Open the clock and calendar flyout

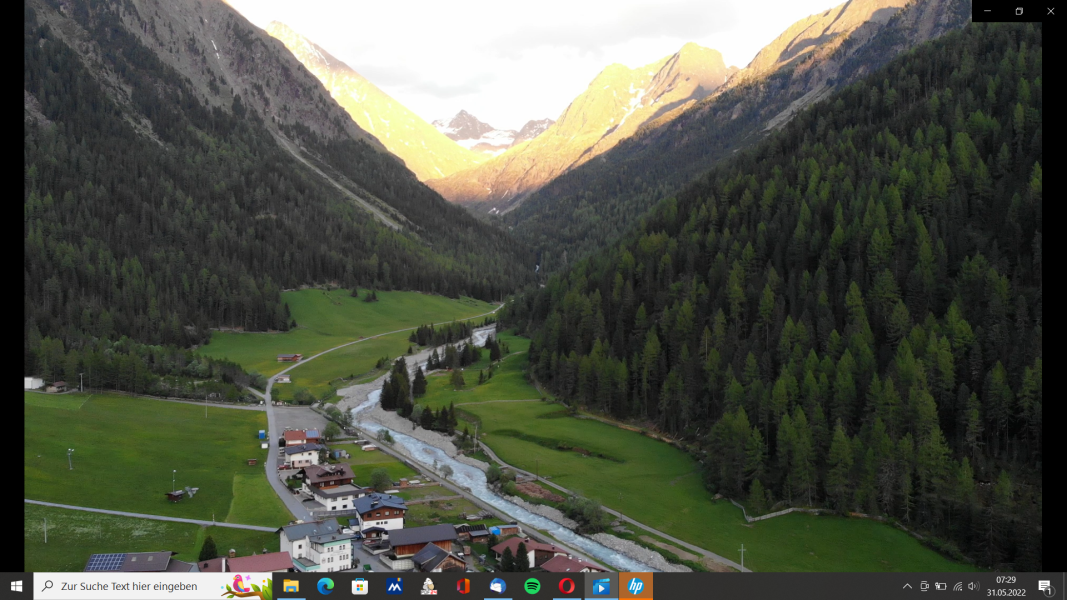coord(1006,586)
